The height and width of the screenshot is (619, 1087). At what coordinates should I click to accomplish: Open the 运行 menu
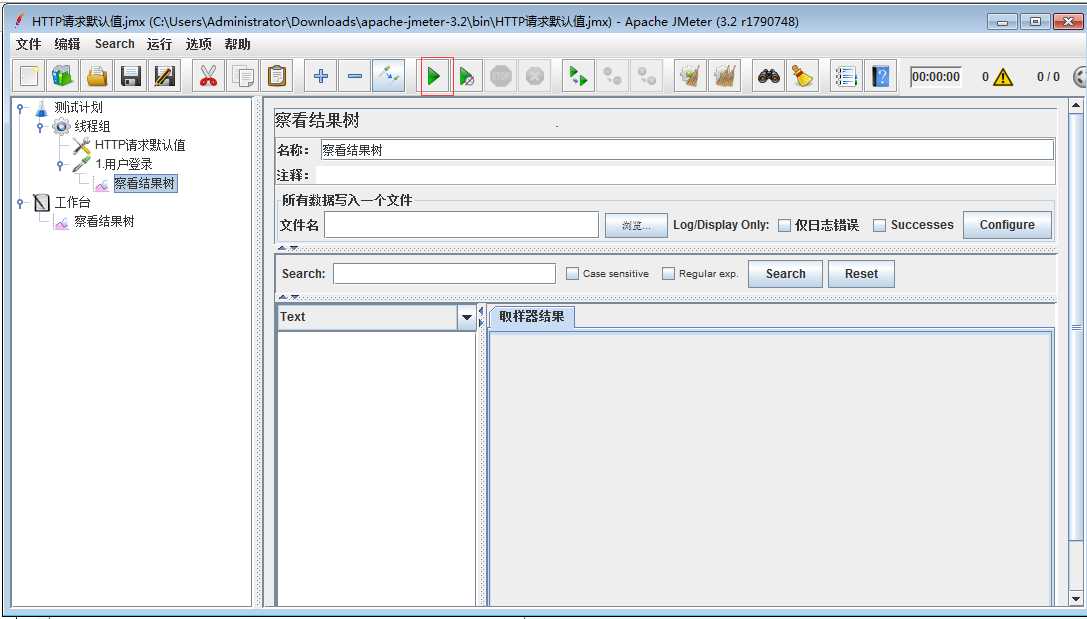[x=159, y=44]
